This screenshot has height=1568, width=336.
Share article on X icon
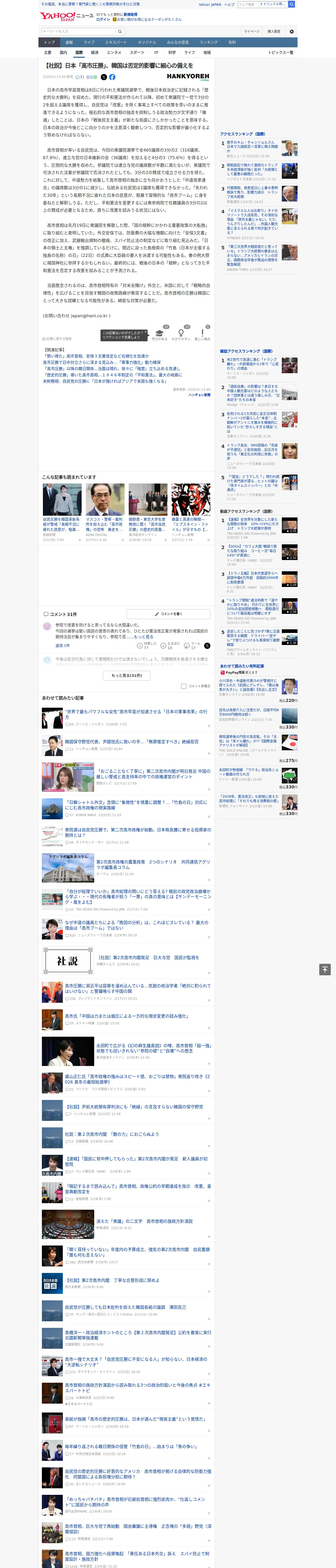coord(104,77)
